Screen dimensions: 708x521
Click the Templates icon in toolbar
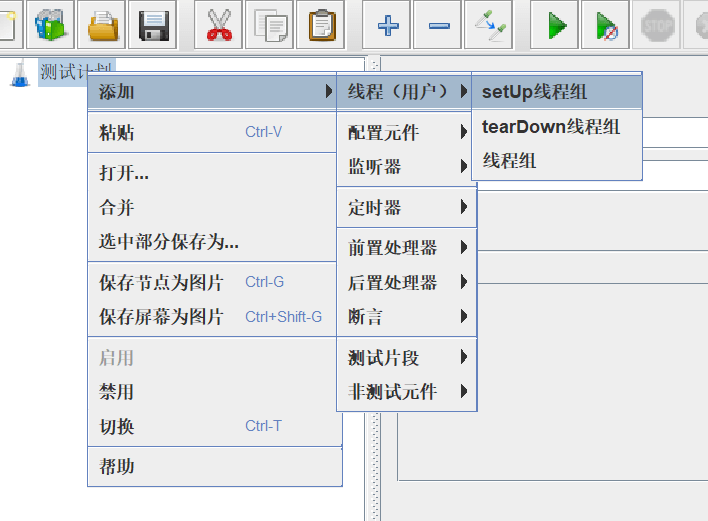click(50, 25)
